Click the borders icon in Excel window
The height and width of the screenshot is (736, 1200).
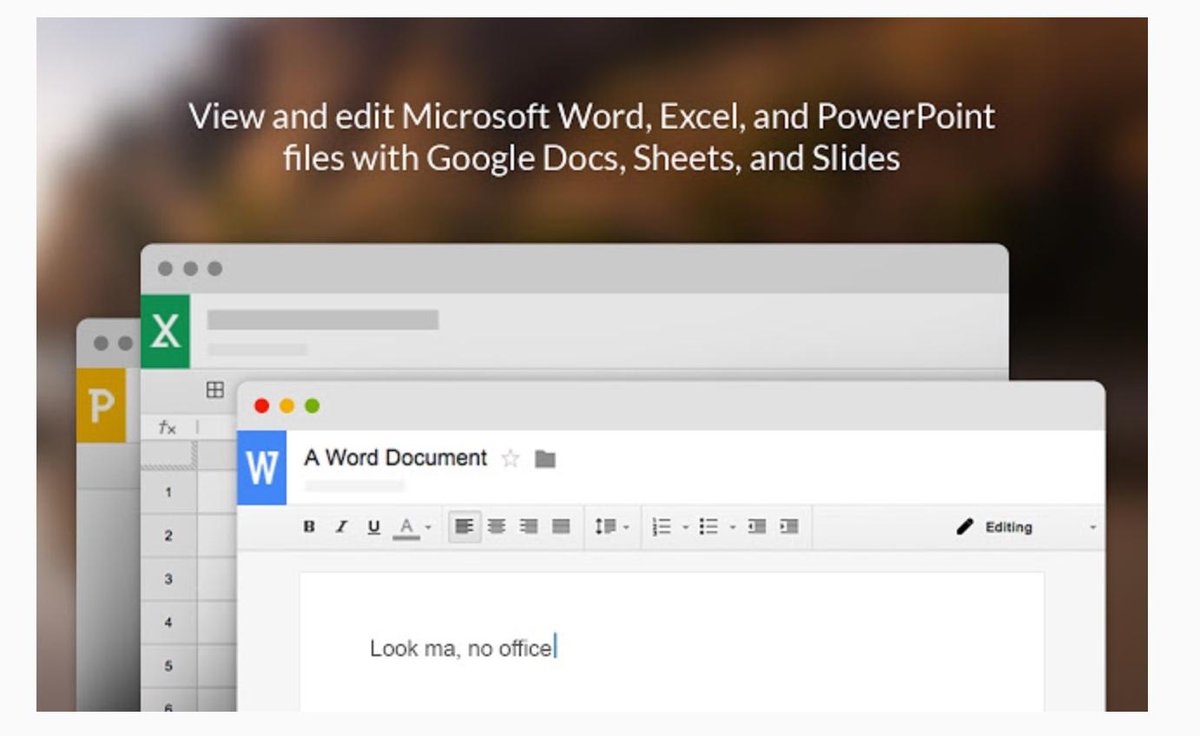(x=215, y=390)
